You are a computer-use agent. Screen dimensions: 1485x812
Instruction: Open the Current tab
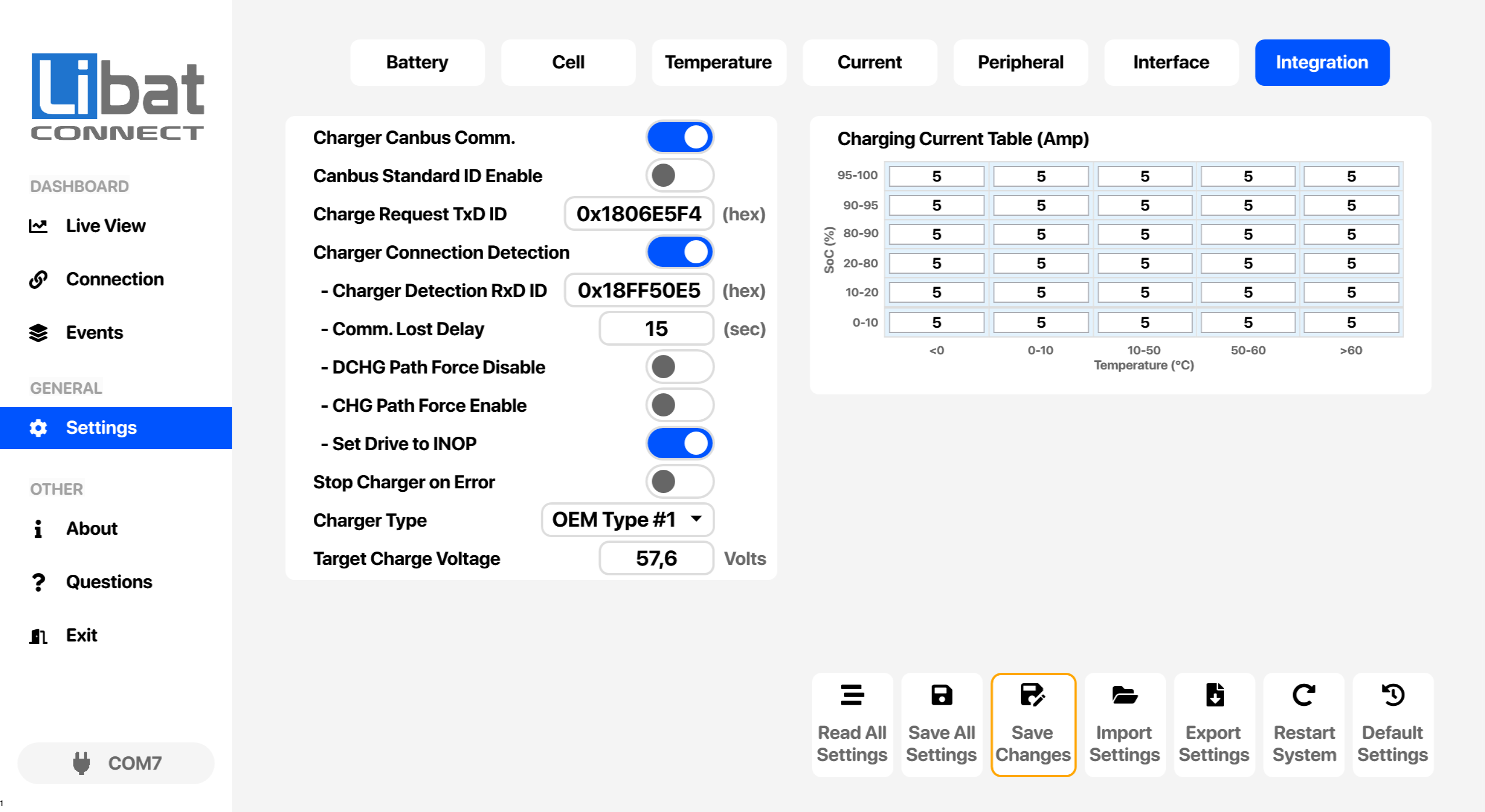pyautogui.click(x=870, y=63)
